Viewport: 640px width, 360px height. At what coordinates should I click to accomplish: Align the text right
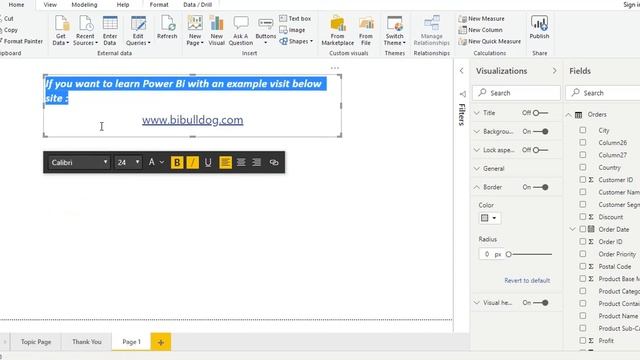click(256, 162)
